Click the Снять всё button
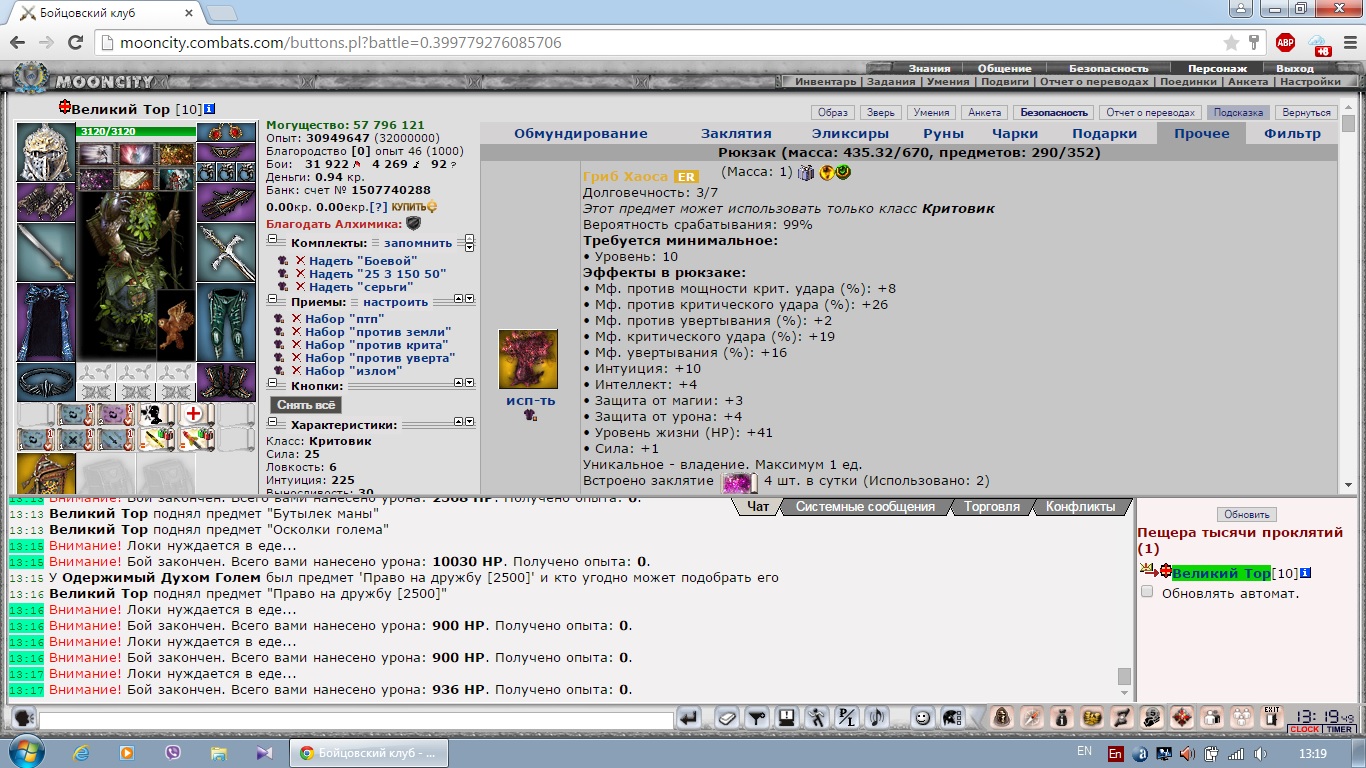The image size is (1366, 768). pyautogui.click(x=305, y=405)
